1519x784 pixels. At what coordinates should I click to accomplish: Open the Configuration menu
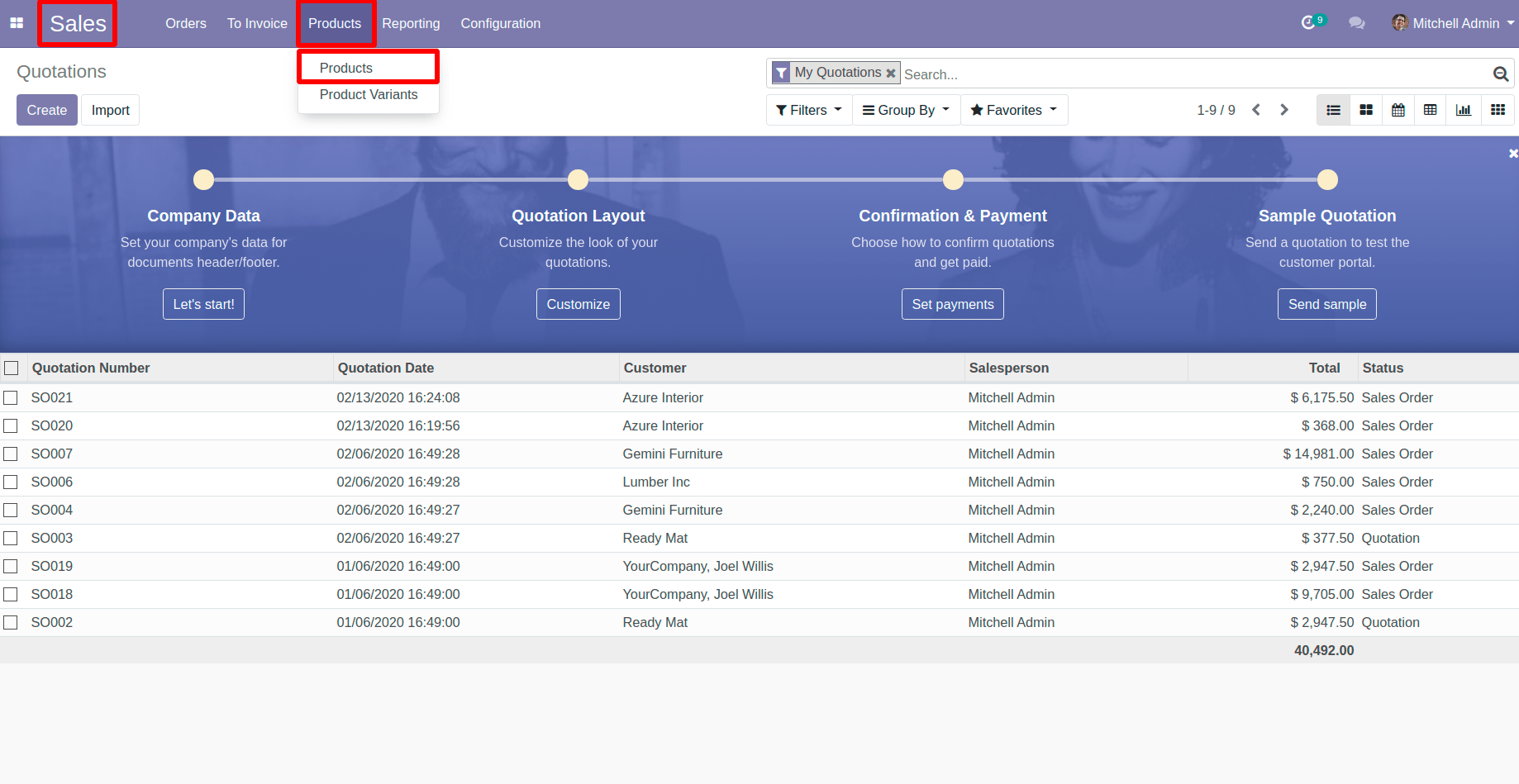pyautogui.click(x=500, y=23)
